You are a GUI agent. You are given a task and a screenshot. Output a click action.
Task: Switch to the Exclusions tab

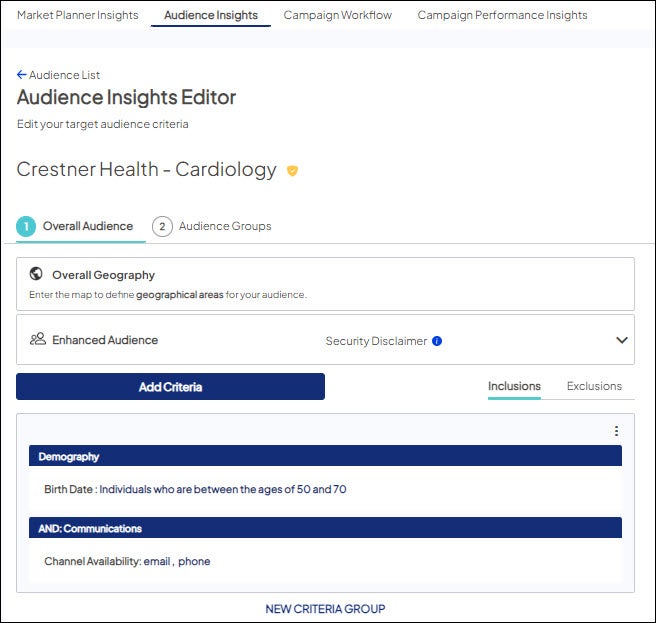(594, 386)
